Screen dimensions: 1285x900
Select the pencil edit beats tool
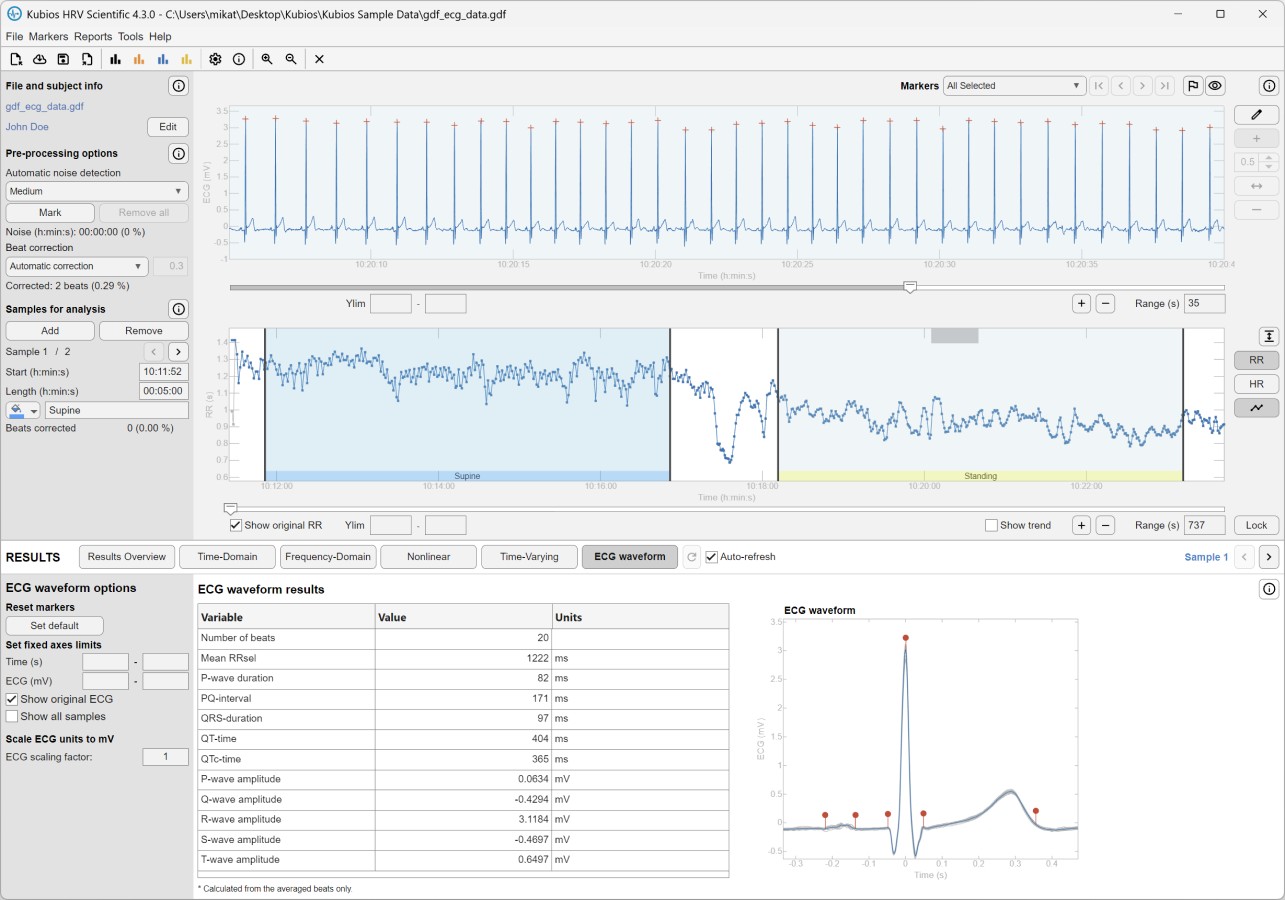coord(1256,115)
